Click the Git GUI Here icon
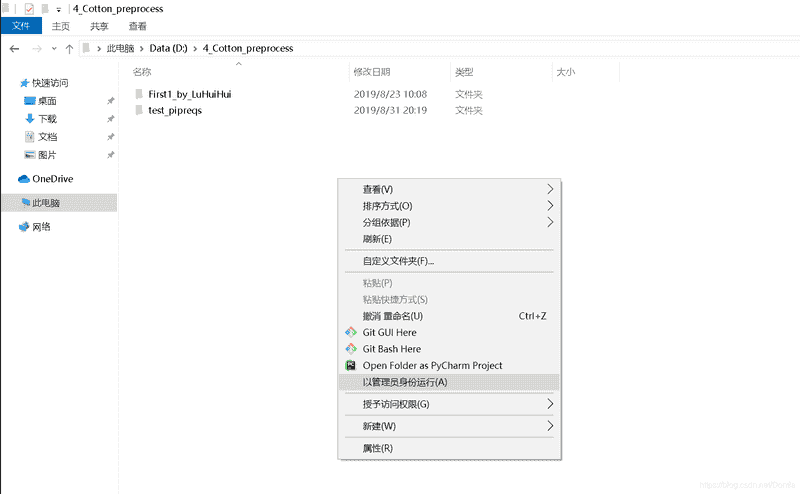 coord(351,332)
